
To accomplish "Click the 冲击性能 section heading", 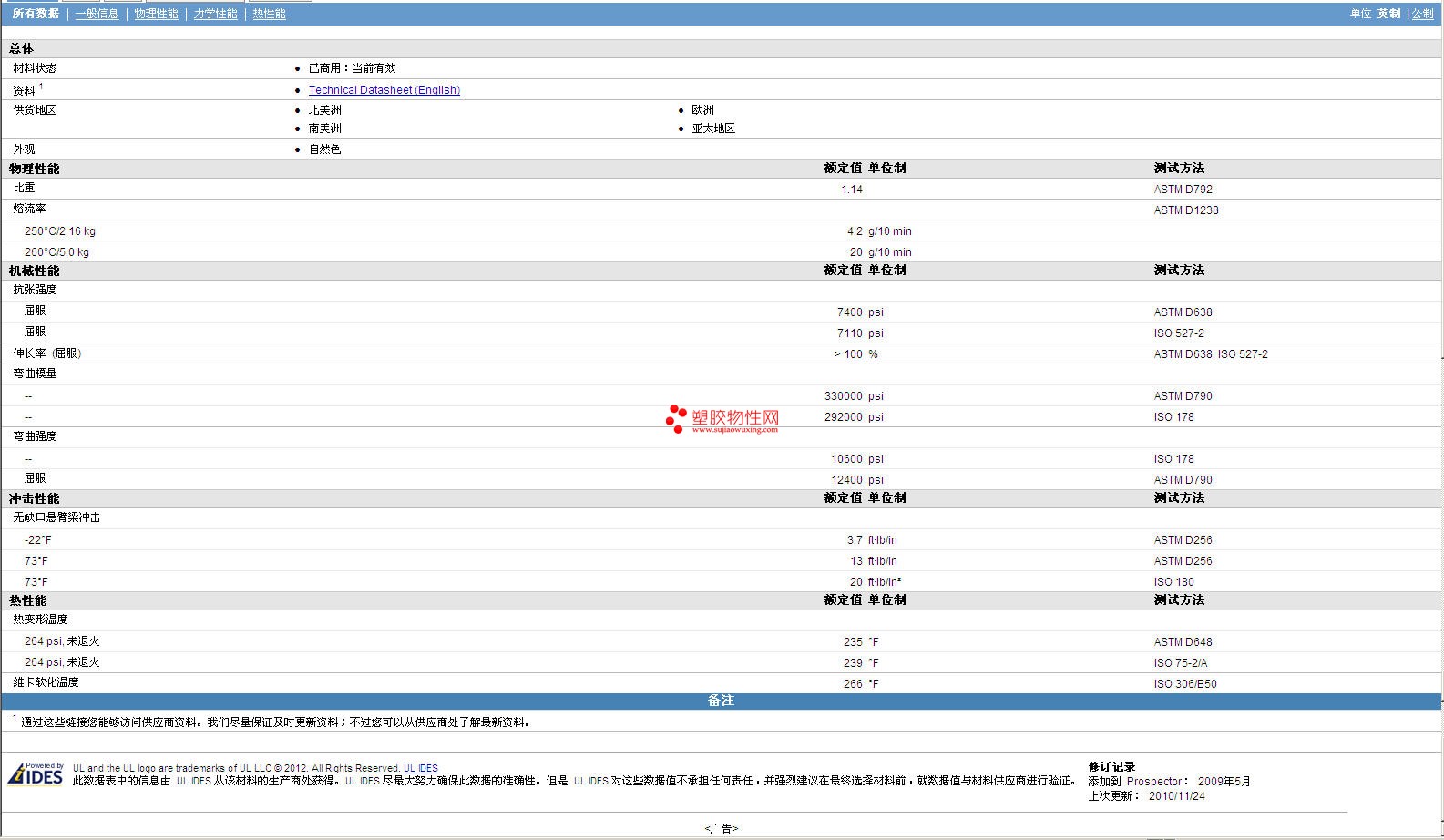I will point(35,498).
